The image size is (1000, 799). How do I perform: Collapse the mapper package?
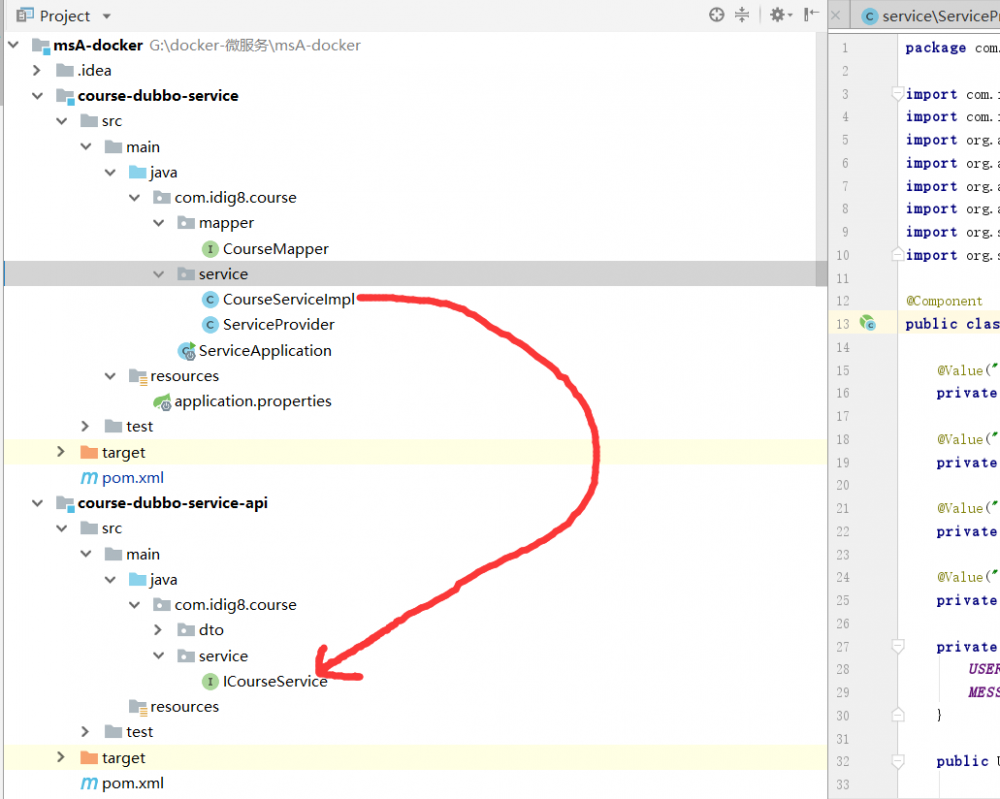coord(159,223)
